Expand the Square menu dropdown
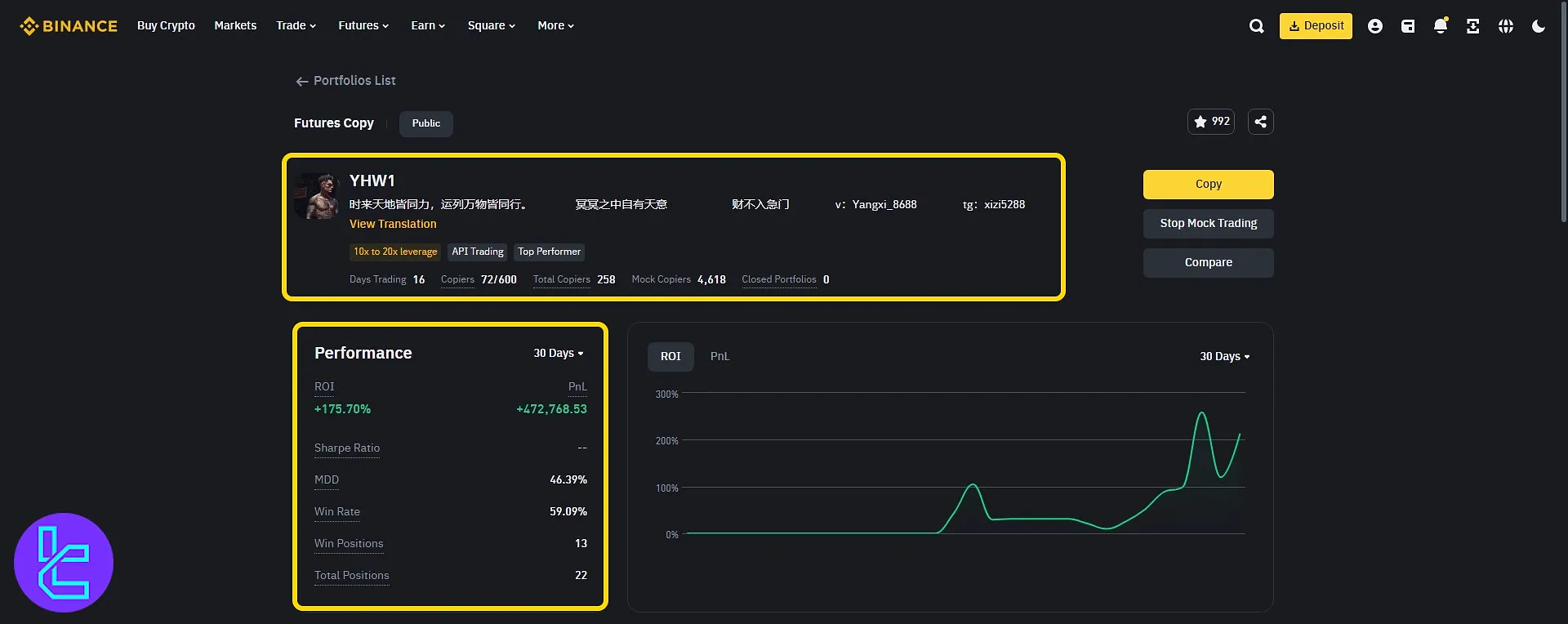 tap(492, 26)
